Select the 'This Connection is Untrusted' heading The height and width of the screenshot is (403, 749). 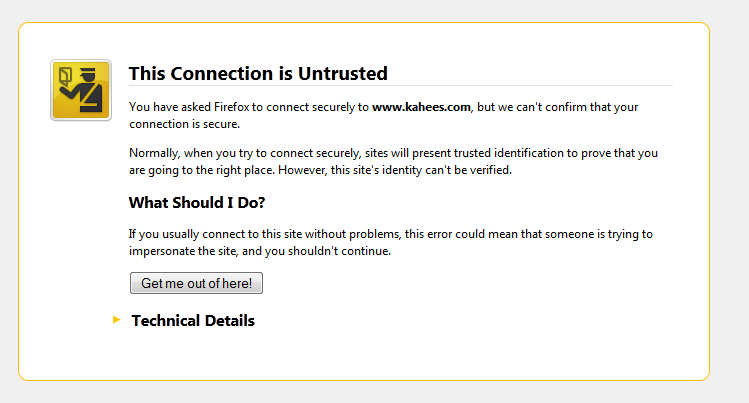coord(258,74)
